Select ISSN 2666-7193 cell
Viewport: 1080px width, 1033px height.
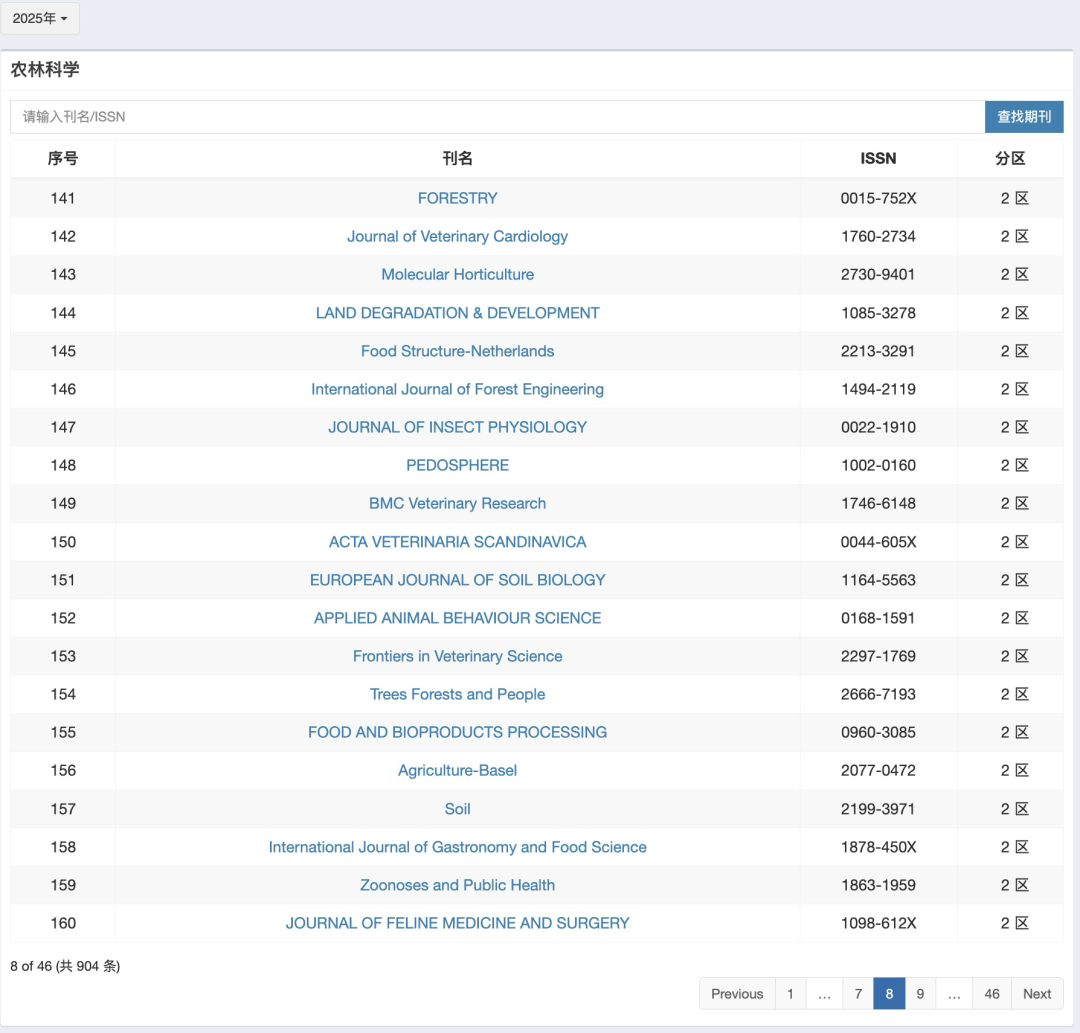point(878,694)
